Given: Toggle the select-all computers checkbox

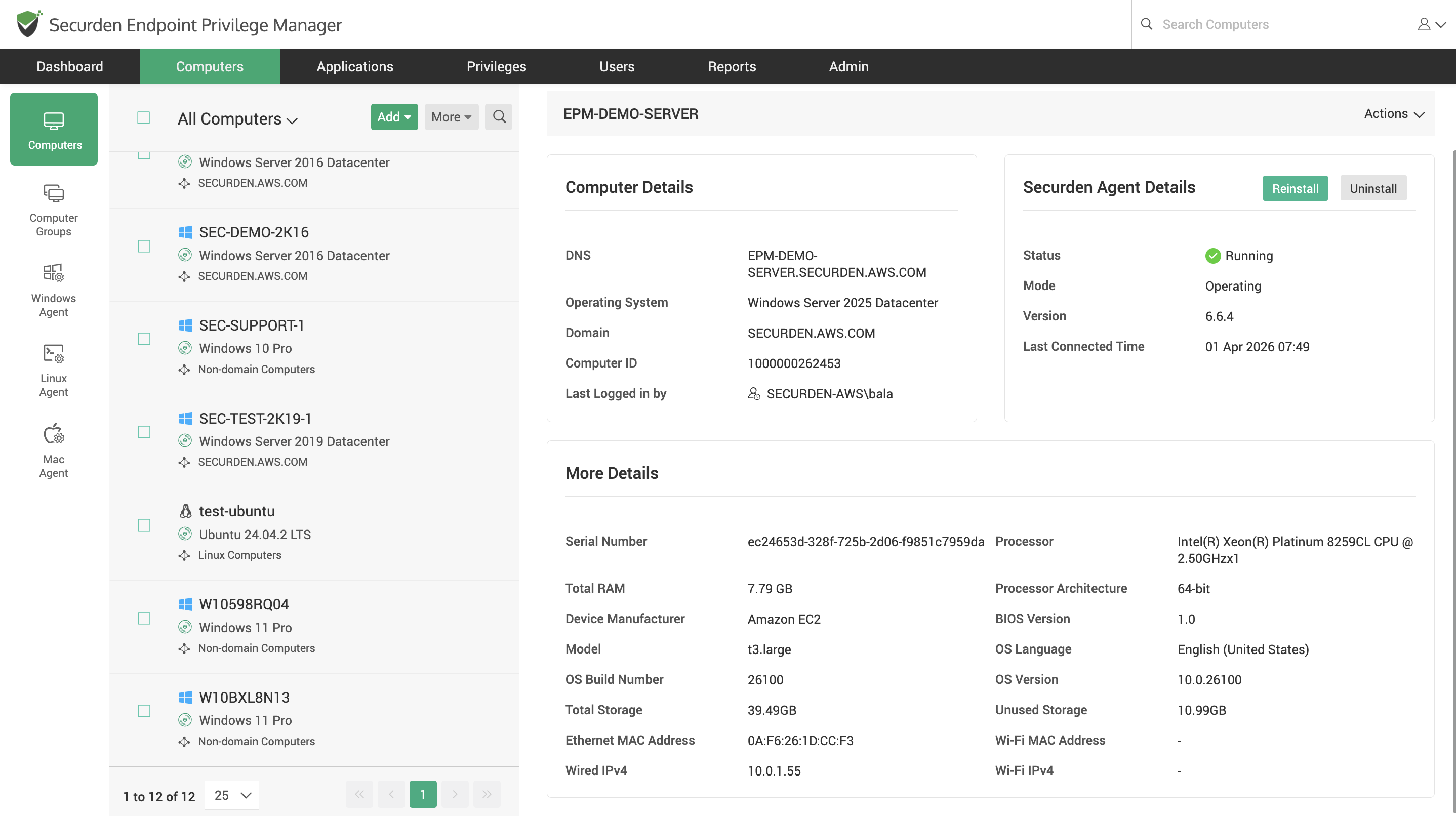Looking at the screenshot, I should (144, 117).
